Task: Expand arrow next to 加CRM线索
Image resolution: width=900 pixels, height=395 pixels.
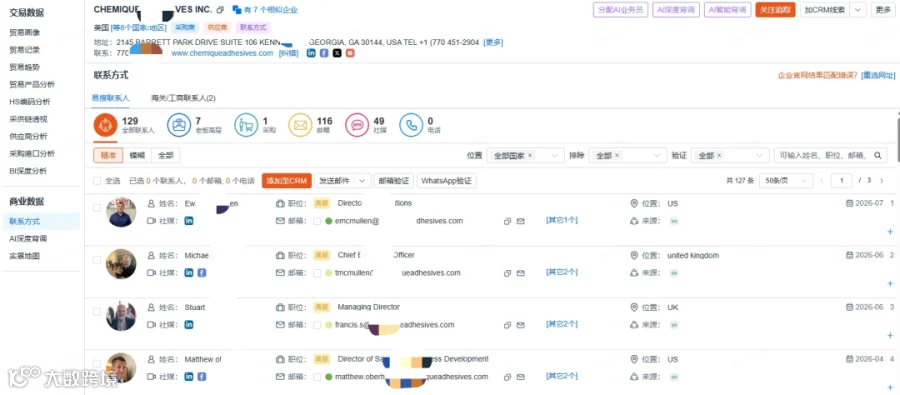Action: point(858,10)
